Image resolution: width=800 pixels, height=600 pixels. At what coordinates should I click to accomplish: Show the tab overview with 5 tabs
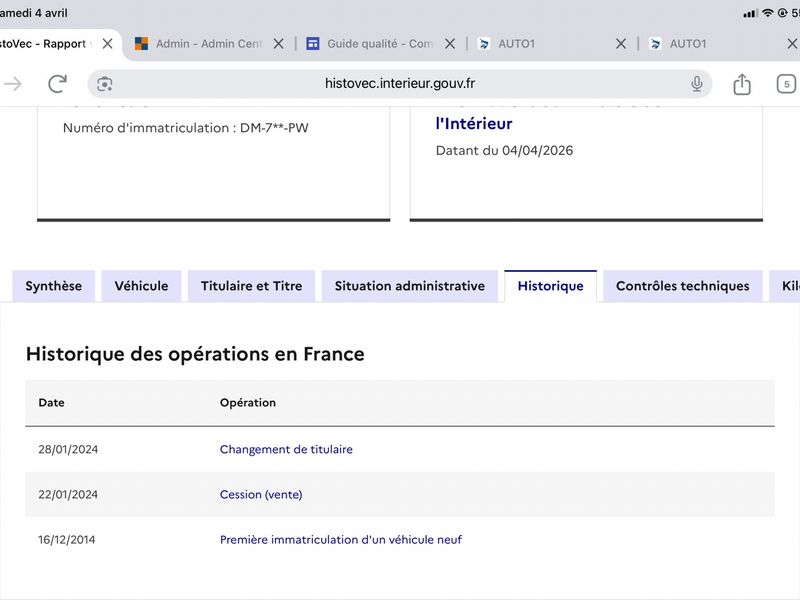coord(786,84)
